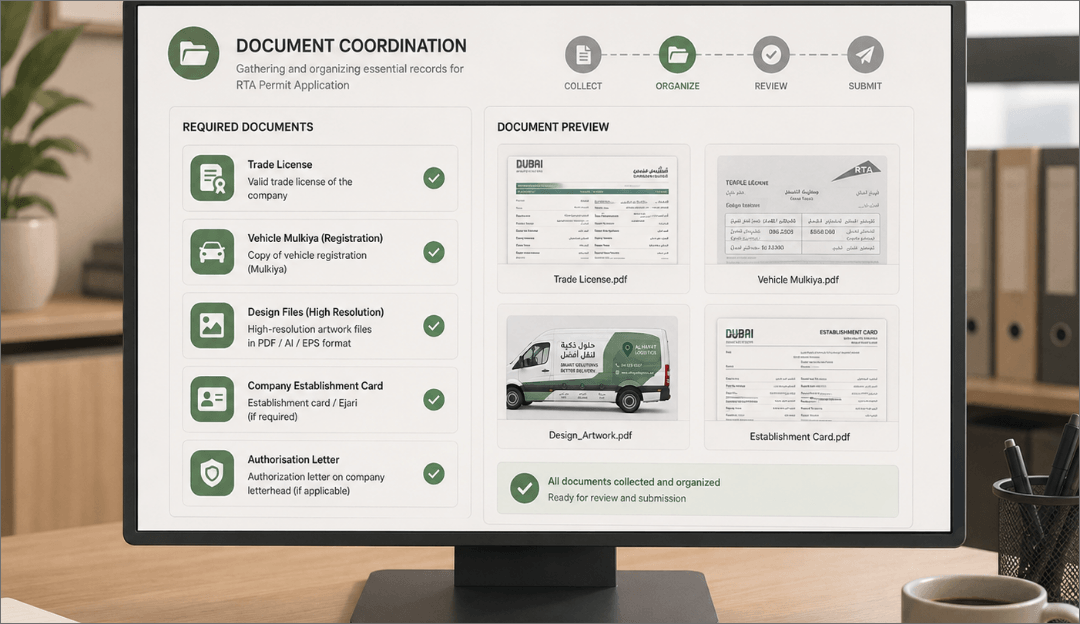The height and width of the screenshot is (624, 1080).
Task: Toggle the Vehicle Mulkiya checkmark
Action: [x=434, y=252]
